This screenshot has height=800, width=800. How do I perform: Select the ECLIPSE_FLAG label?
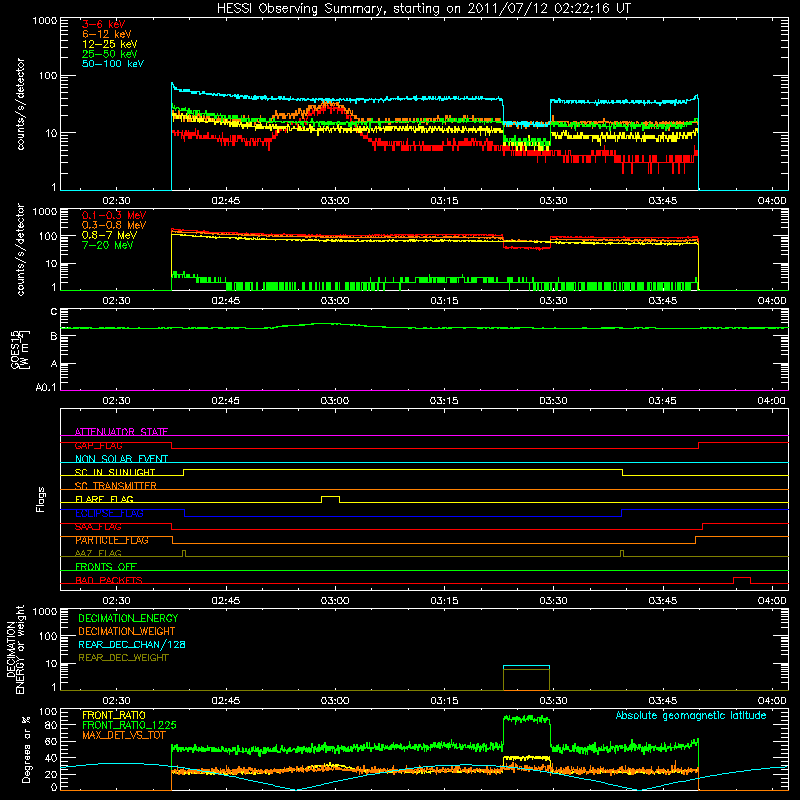click(109, 513)
